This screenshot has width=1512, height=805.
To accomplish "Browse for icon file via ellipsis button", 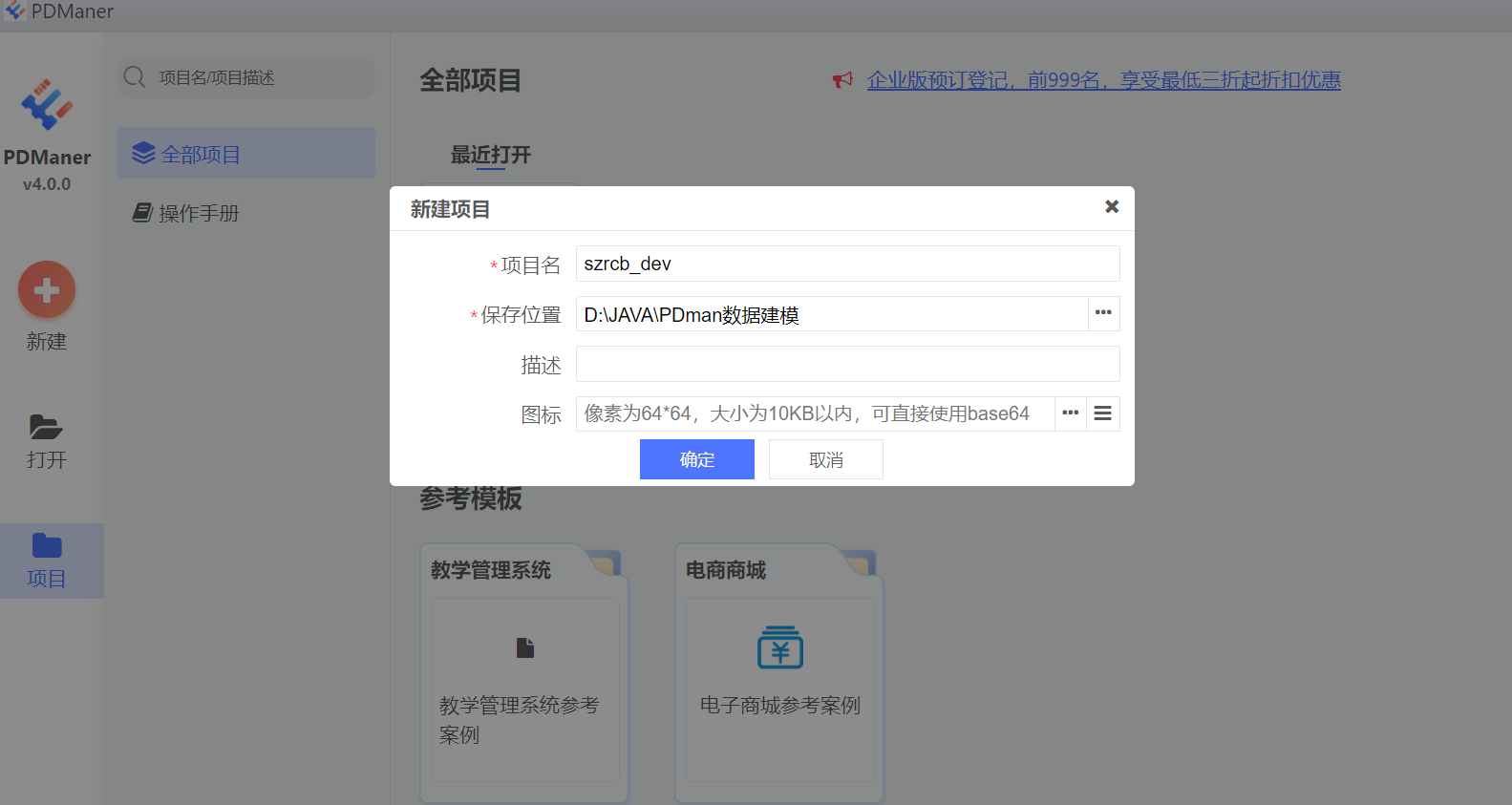I will click(x=1071, y=413).
